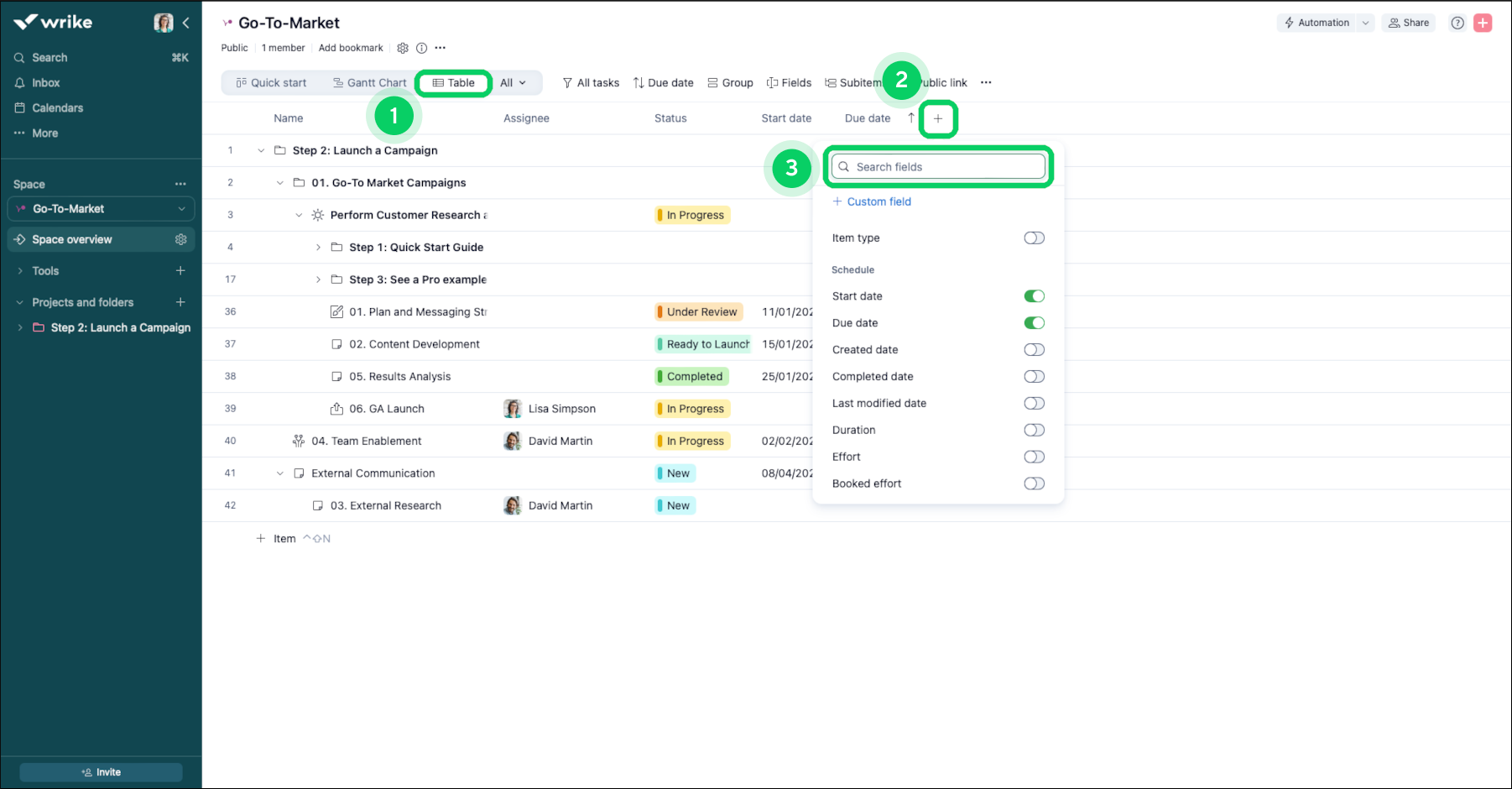Click the Custom field link
1512x789 pixels.
(878, 201)
